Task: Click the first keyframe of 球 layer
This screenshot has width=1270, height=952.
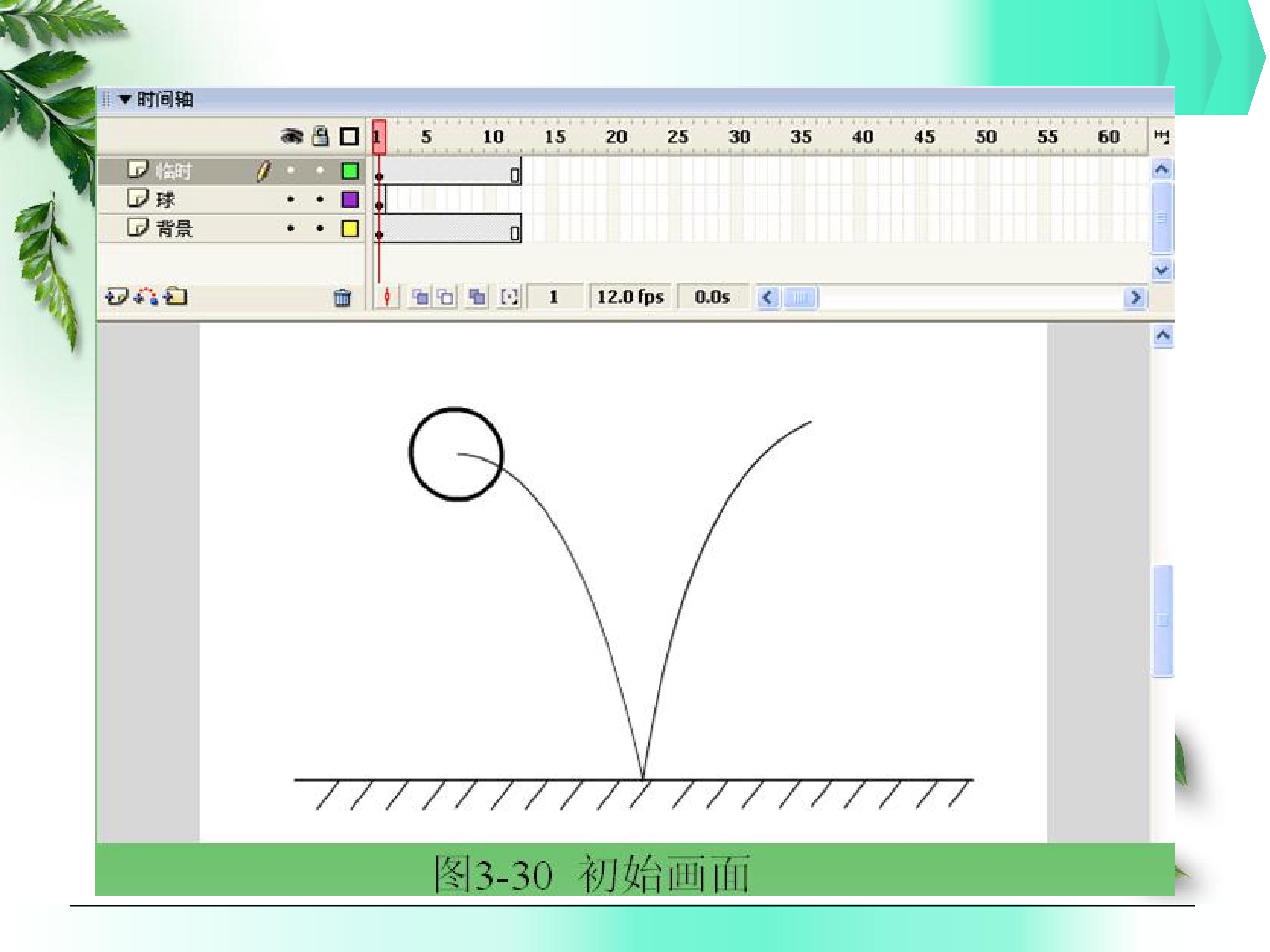Action: pyautogui.click(x=380, y=200)
